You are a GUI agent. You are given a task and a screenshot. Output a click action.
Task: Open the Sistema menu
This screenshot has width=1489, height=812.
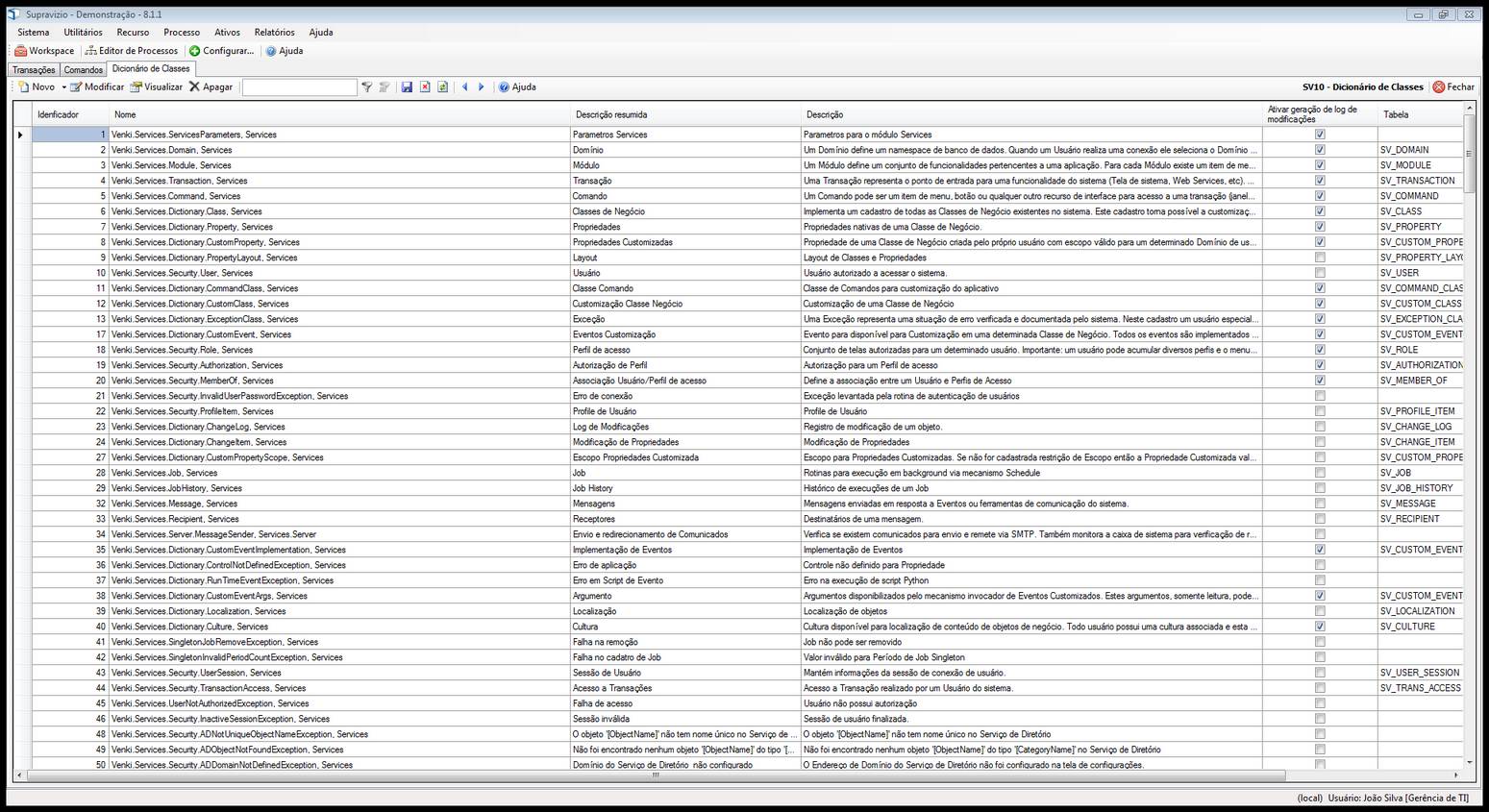(34, 33)
